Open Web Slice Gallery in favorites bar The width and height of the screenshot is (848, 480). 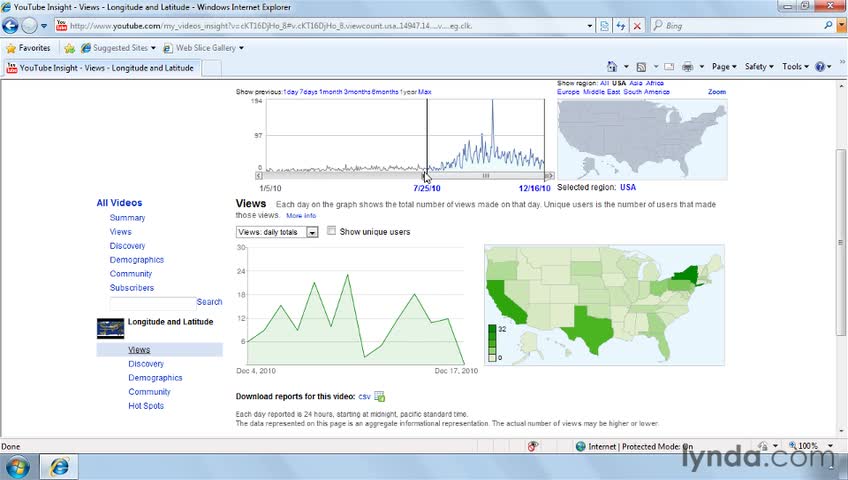pyautogui.click(x=203, y=48)
